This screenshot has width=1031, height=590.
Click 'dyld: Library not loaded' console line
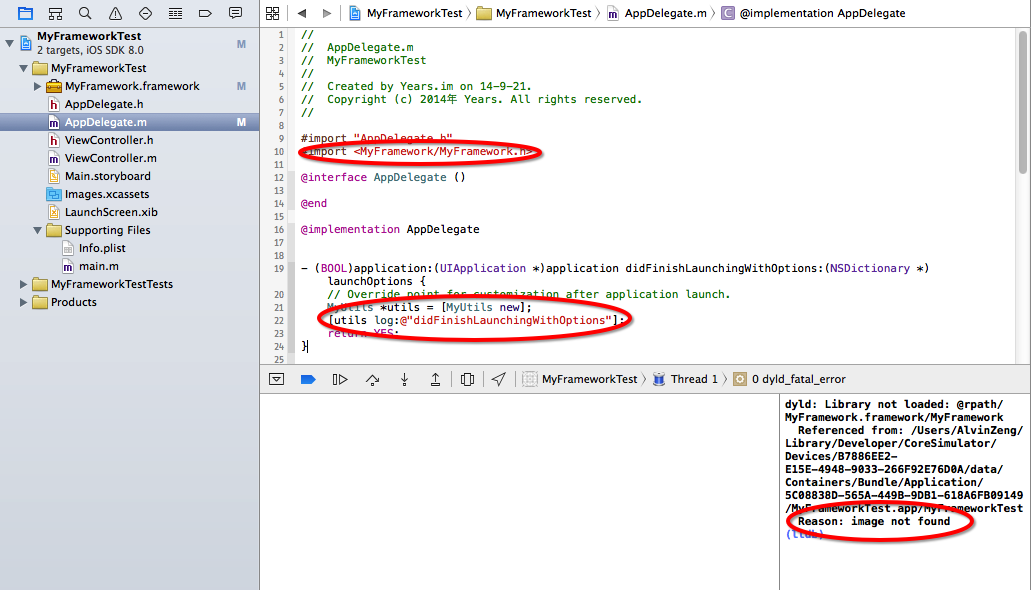pyautogui.click(x=894, y=405)
